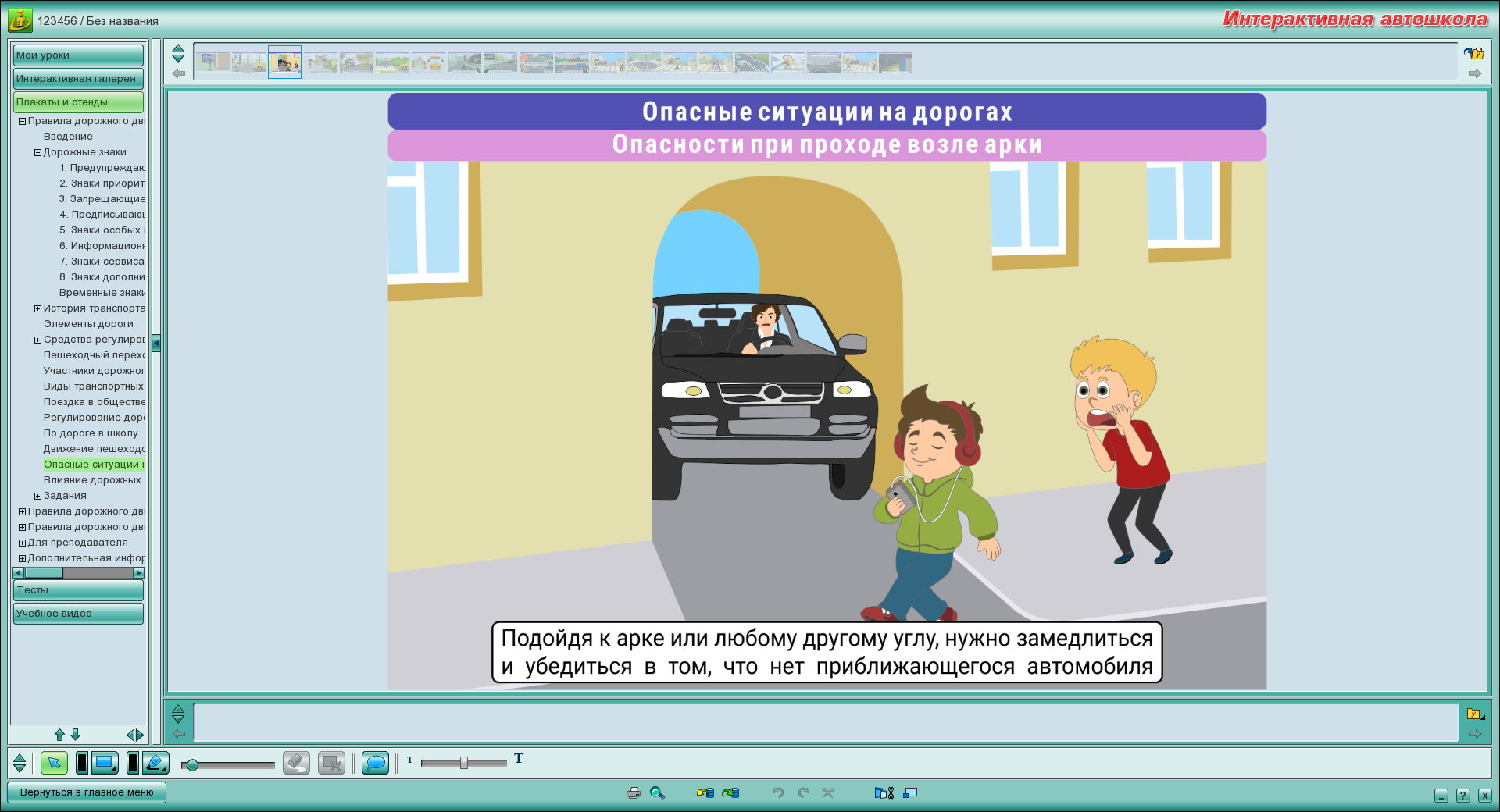Expand the Задания tree node
Viewport: 1500px width, 812px height.
[37, 496]
